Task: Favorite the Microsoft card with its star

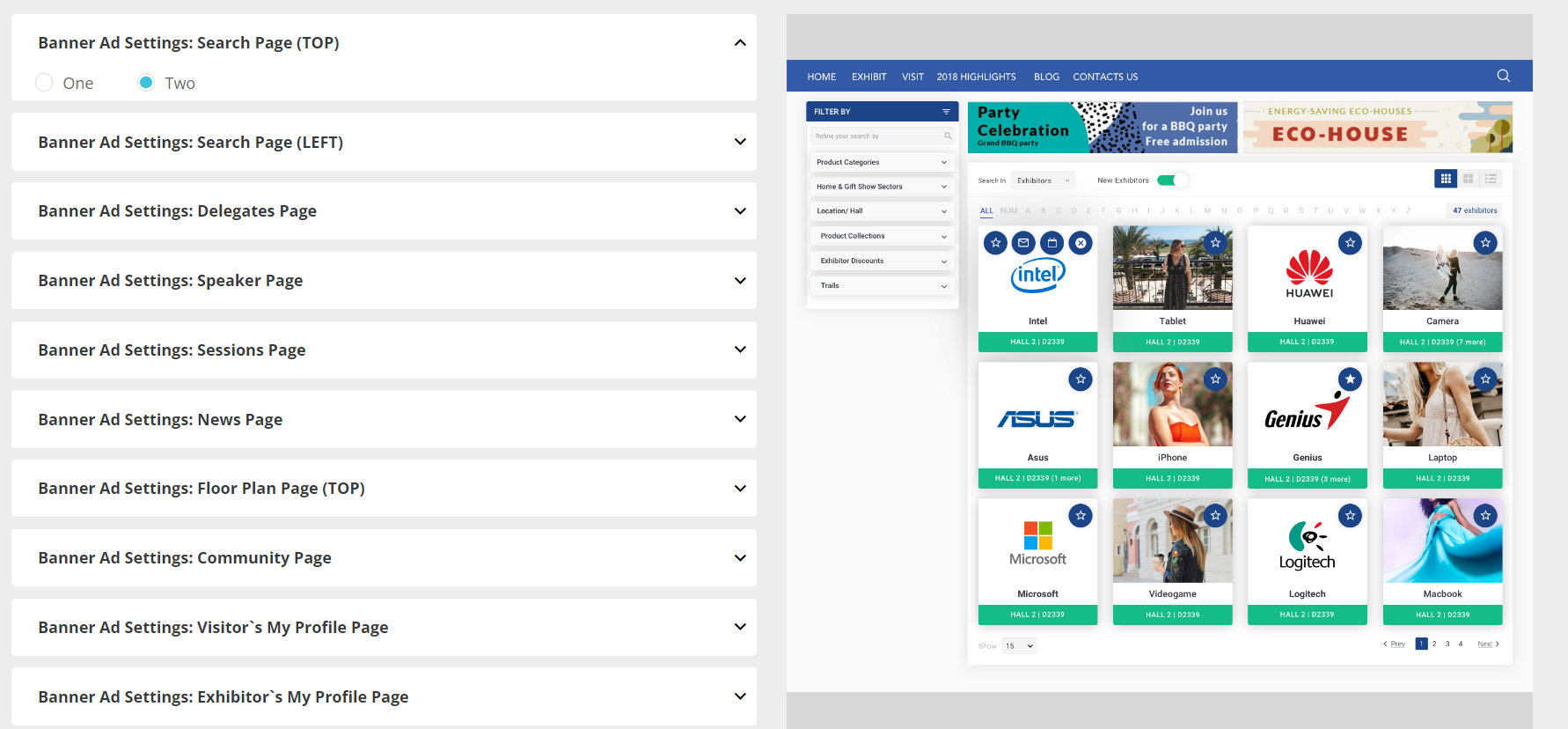Action: point(1081,516)
